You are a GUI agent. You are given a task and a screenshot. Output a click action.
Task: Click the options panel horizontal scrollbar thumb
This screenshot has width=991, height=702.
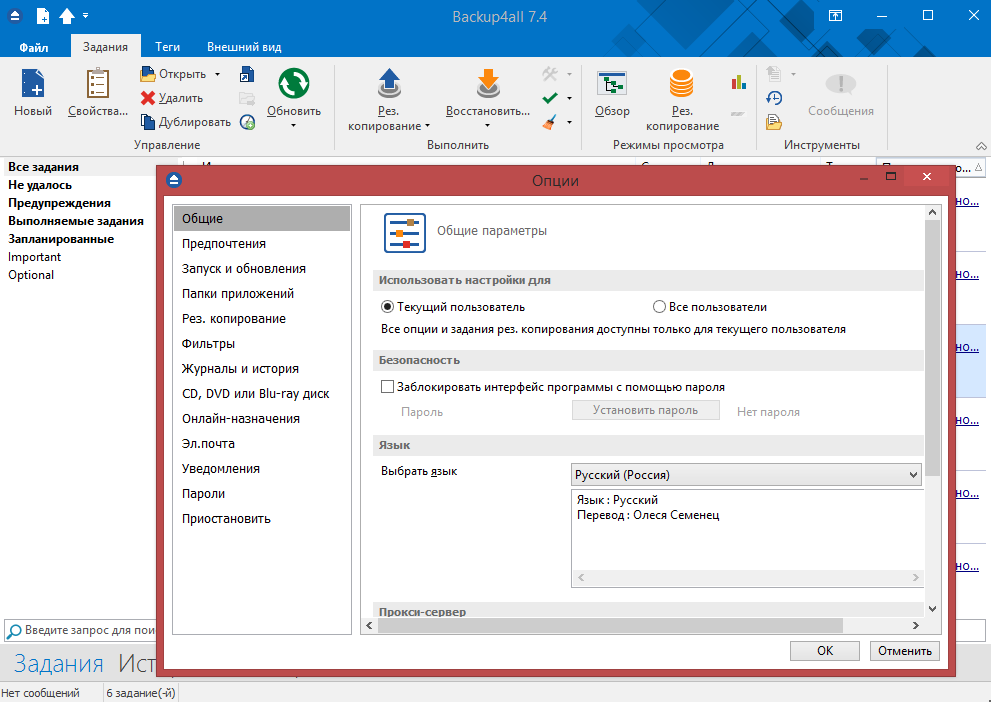point(611,626)
